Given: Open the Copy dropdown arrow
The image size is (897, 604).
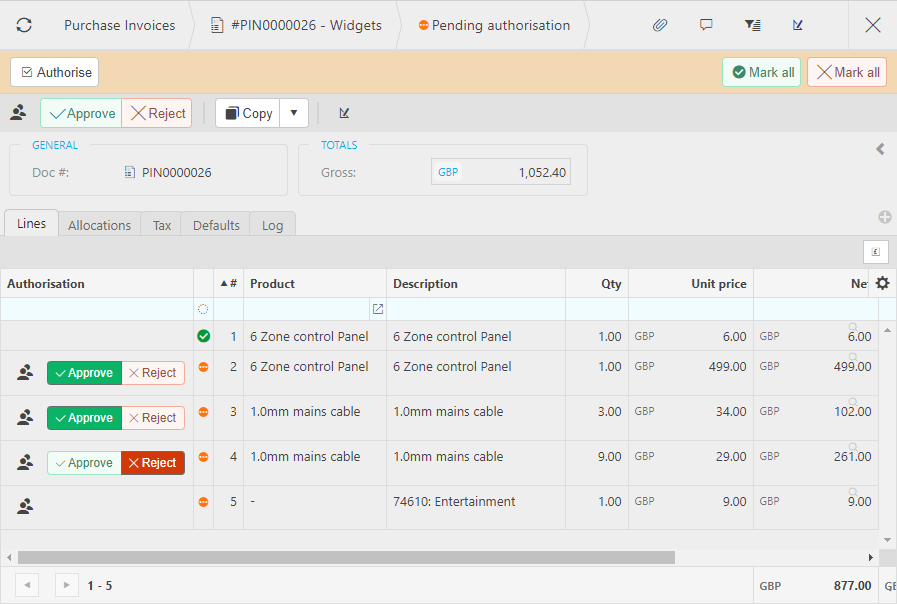Looking at the screenshot, I should pyautogui.click(x=294, y=113).
